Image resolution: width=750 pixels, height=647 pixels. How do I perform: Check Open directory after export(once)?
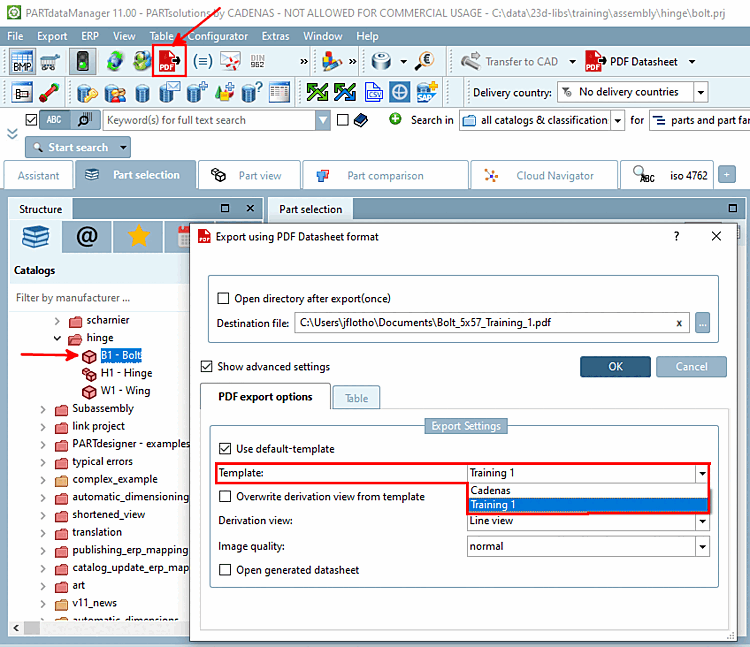223,298
